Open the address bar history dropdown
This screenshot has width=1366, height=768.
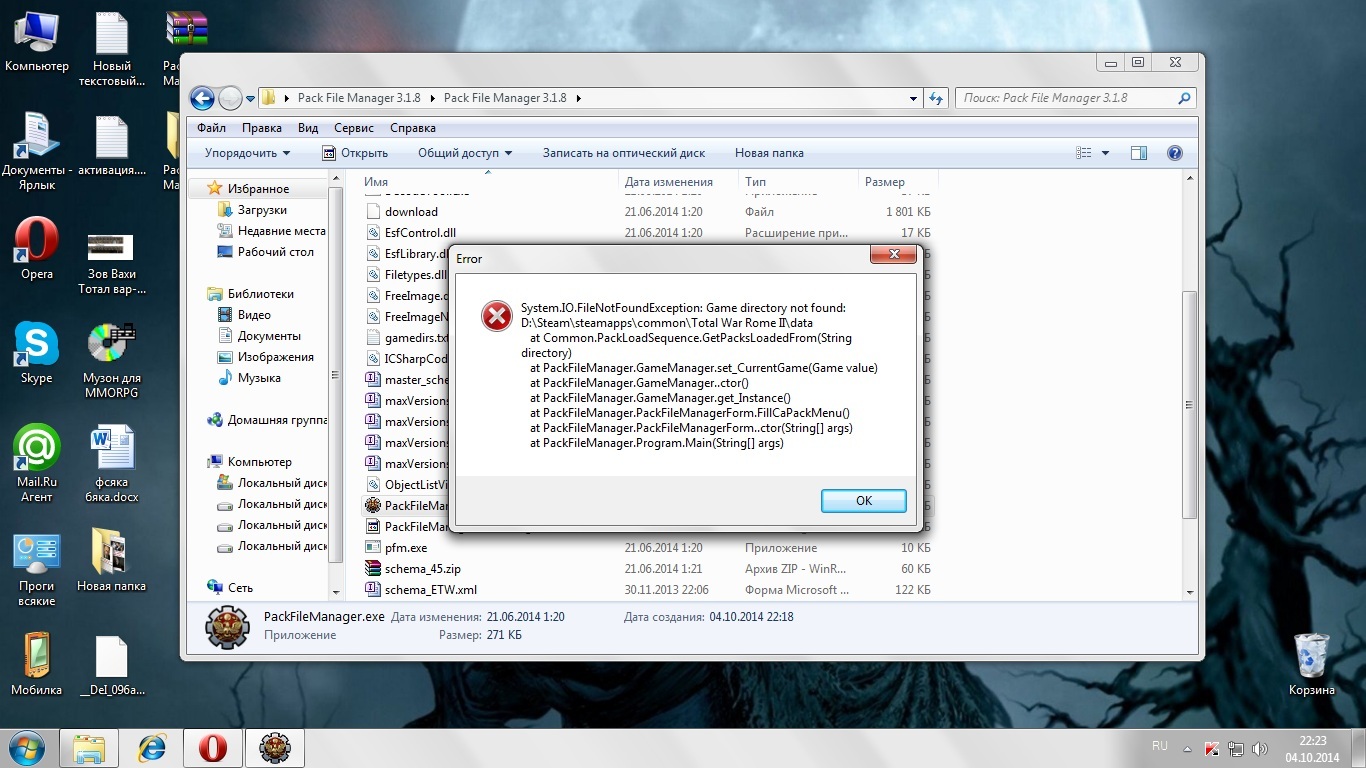pos(913,98)
